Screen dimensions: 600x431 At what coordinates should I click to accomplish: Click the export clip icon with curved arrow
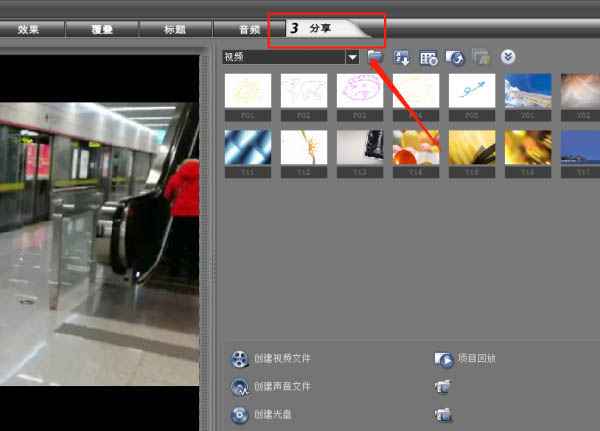pyautogui.click(x=455, y=58)
